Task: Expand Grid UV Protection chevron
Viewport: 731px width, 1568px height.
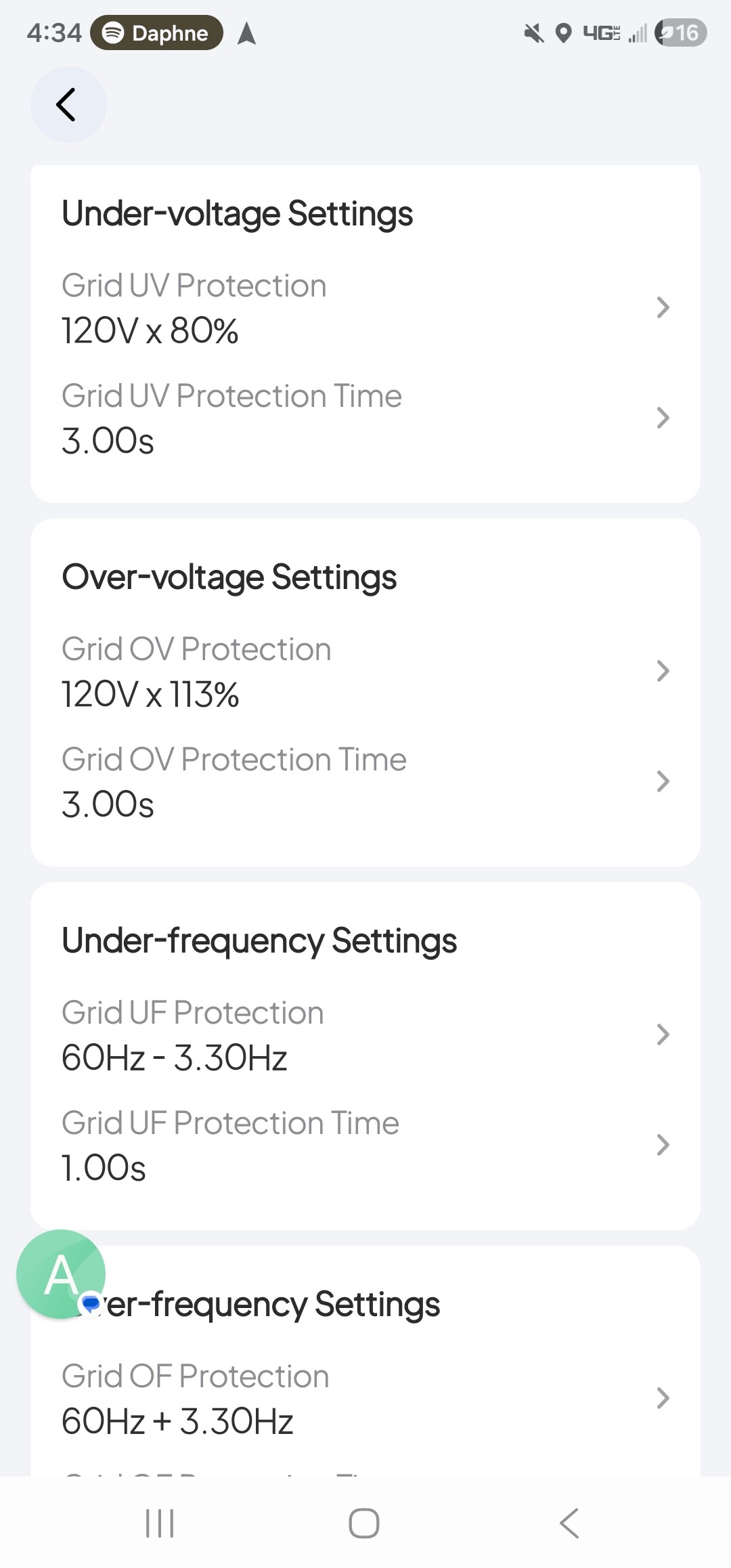Action: [663, 307]
